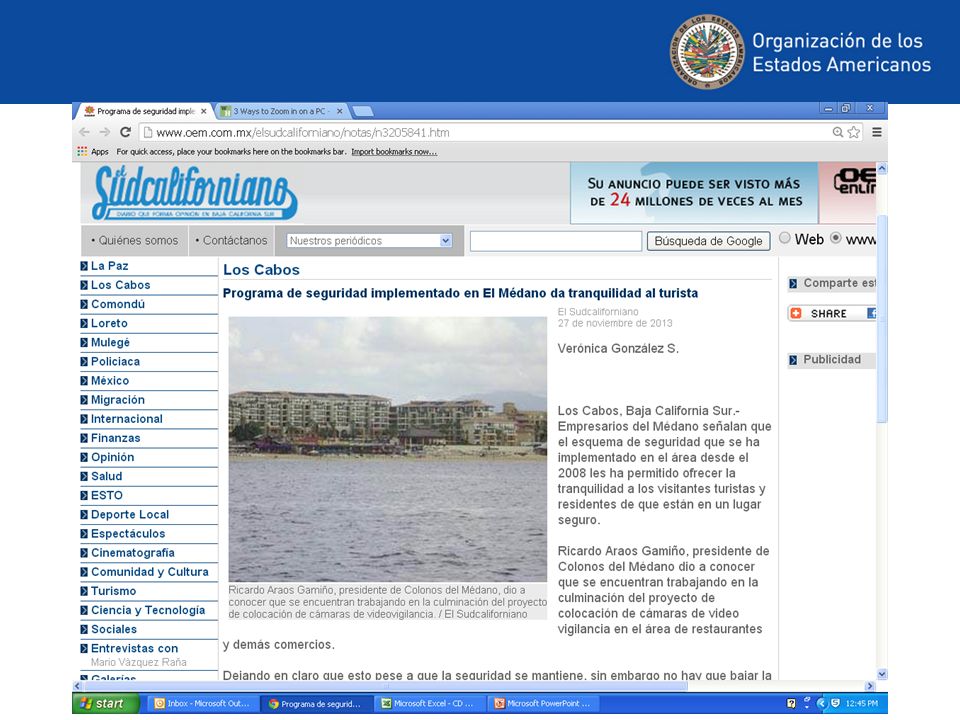The width and height of the screenshot is (960, 720).
Task: Click the OEM en línea logo banner
Action: [848, 193]
